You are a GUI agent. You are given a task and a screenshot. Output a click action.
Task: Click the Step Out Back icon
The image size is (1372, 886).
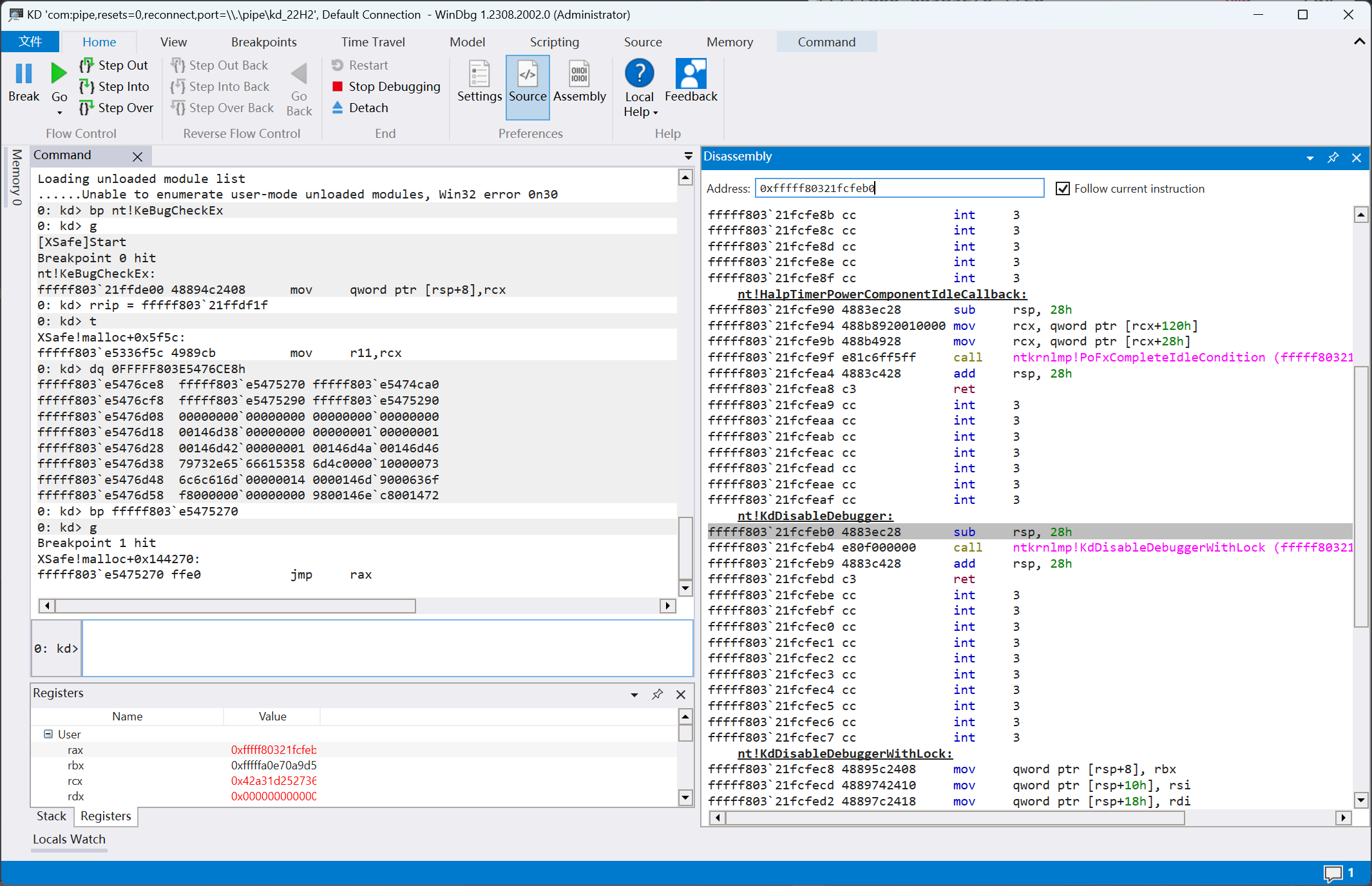pos(178,65)
